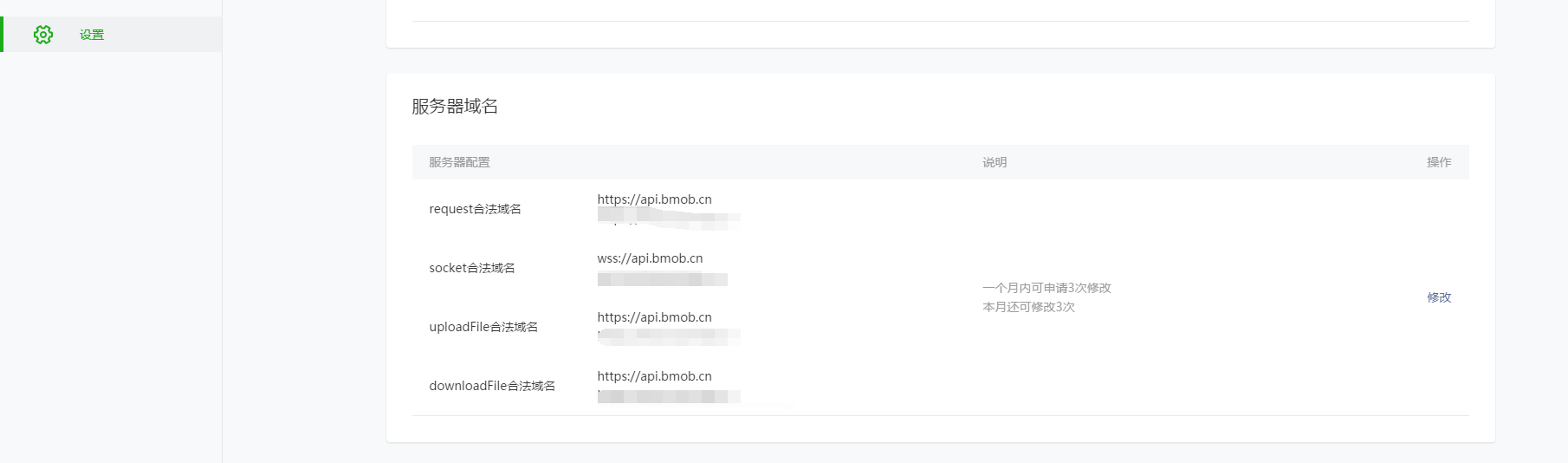The width and height of the screenshot is (1568, 463).
Task: Click the 一个月内可申请3次修改 note
Action: [x=1046, y=288]
